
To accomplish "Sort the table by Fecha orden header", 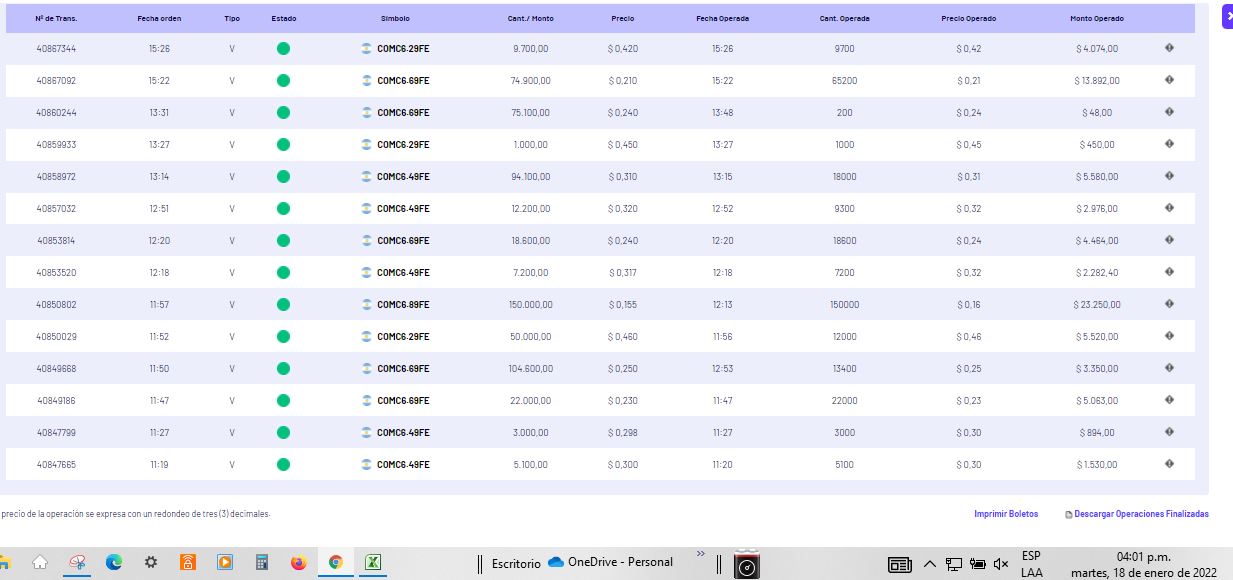I will point(159,19).
